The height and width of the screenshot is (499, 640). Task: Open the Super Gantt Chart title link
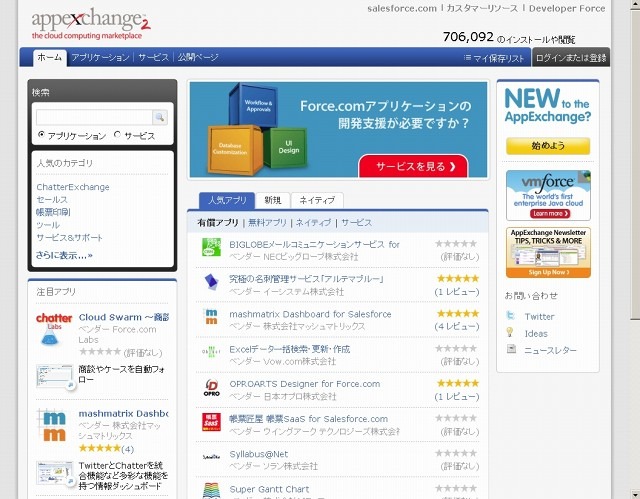(x=269, y=489)
